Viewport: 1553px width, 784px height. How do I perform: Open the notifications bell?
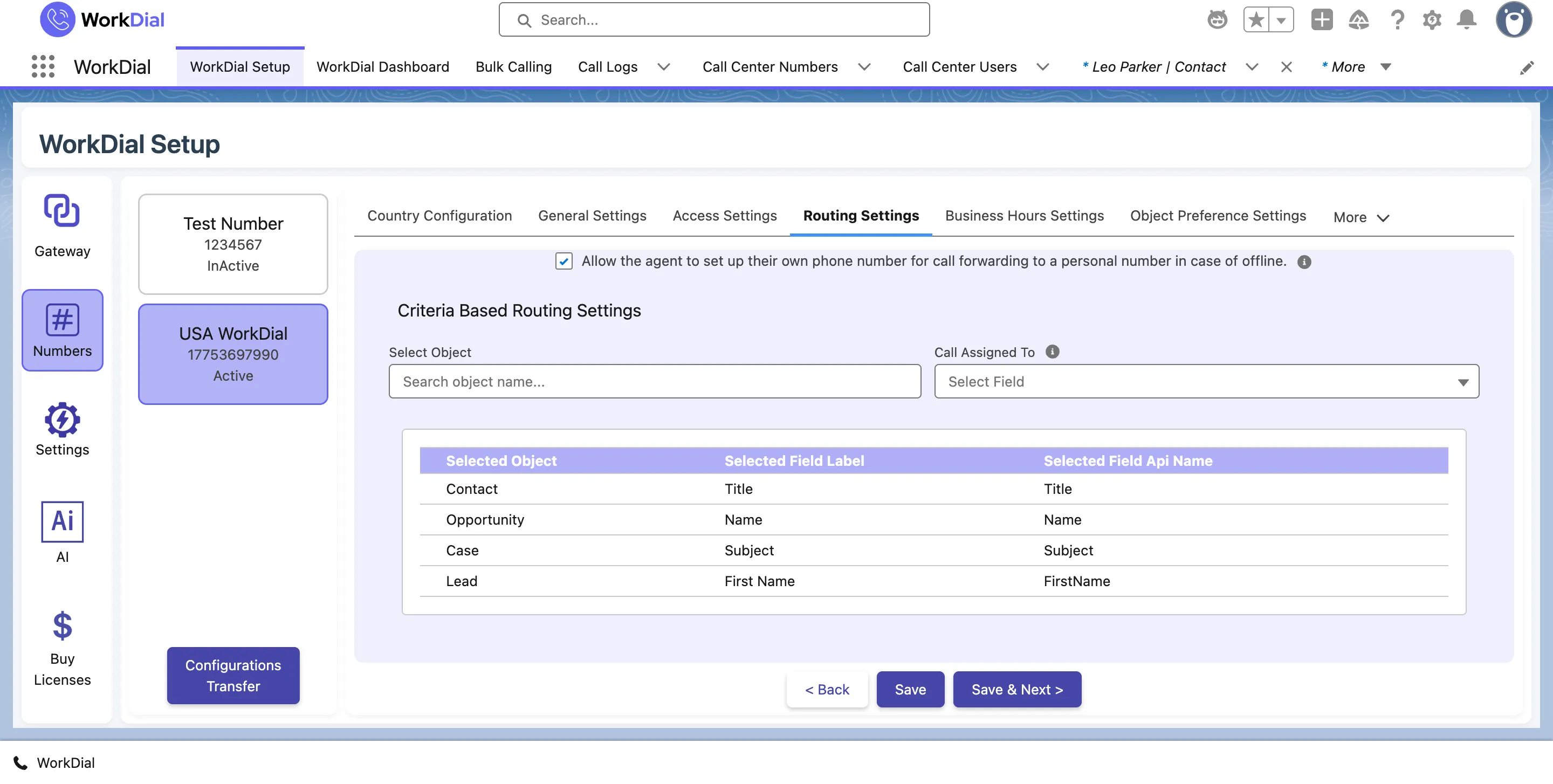pos(1466,20)
